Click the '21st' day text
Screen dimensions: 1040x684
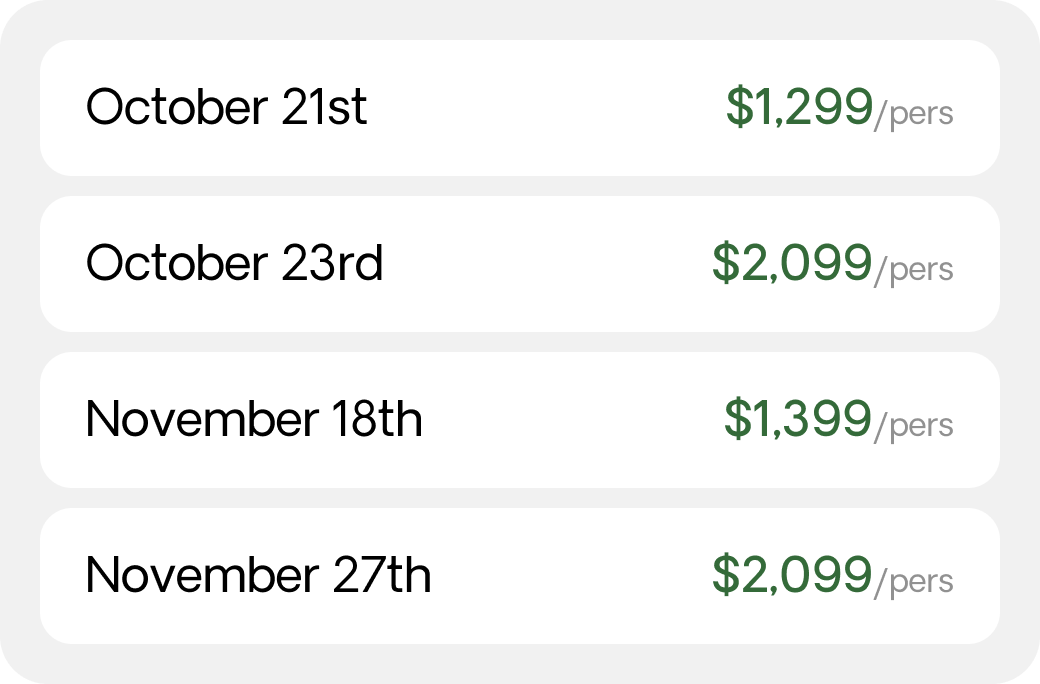(x=324, y=107)
